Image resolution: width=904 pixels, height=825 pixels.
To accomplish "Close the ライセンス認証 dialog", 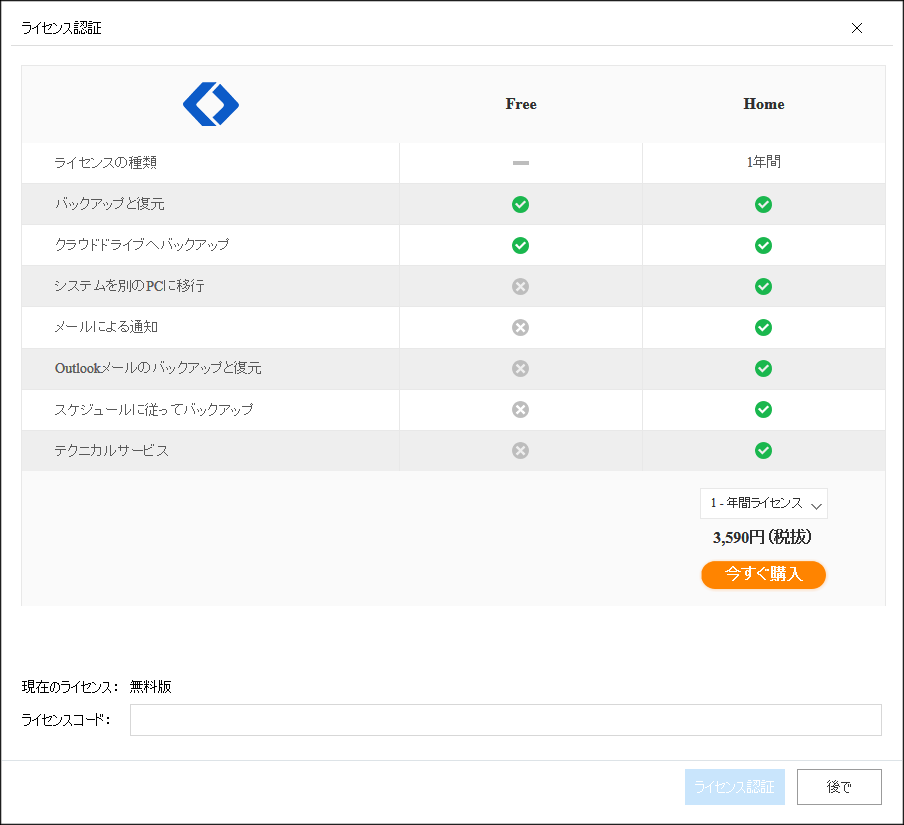I will (x=857, y=28).
